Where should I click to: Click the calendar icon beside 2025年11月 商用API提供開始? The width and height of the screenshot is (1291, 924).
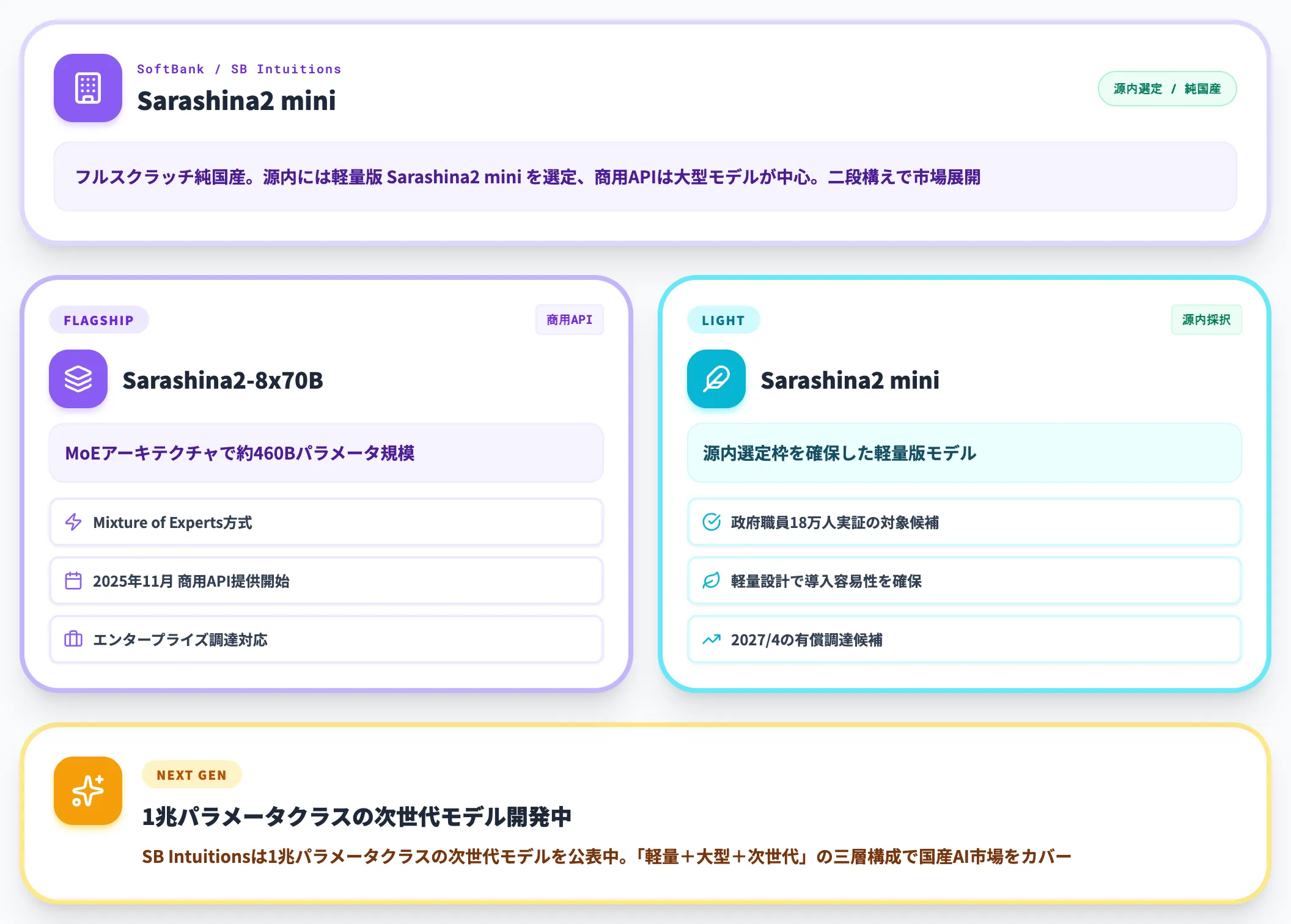[73, 581]
